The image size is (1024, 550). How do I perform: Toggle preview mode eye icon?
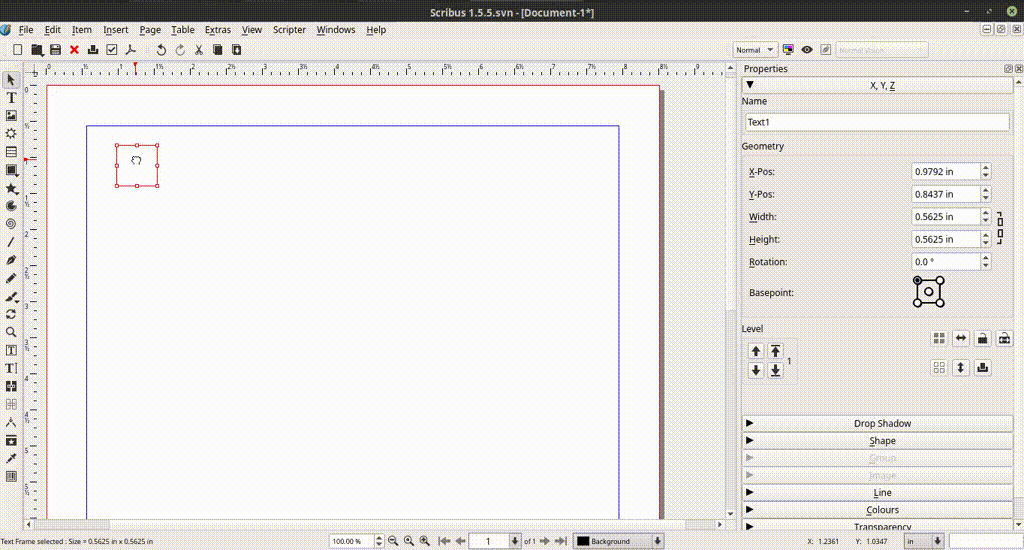(807, 50)
